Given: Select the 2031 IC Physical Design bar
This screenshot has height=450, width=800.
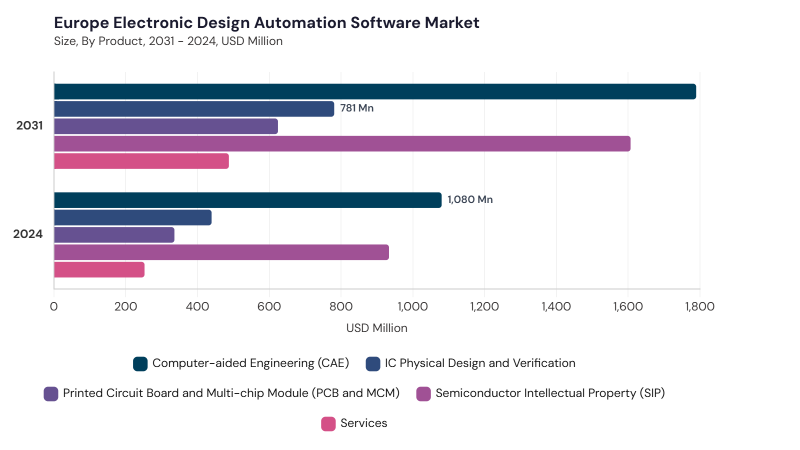Looking at the screenshot, I should [x=194, y=109].
